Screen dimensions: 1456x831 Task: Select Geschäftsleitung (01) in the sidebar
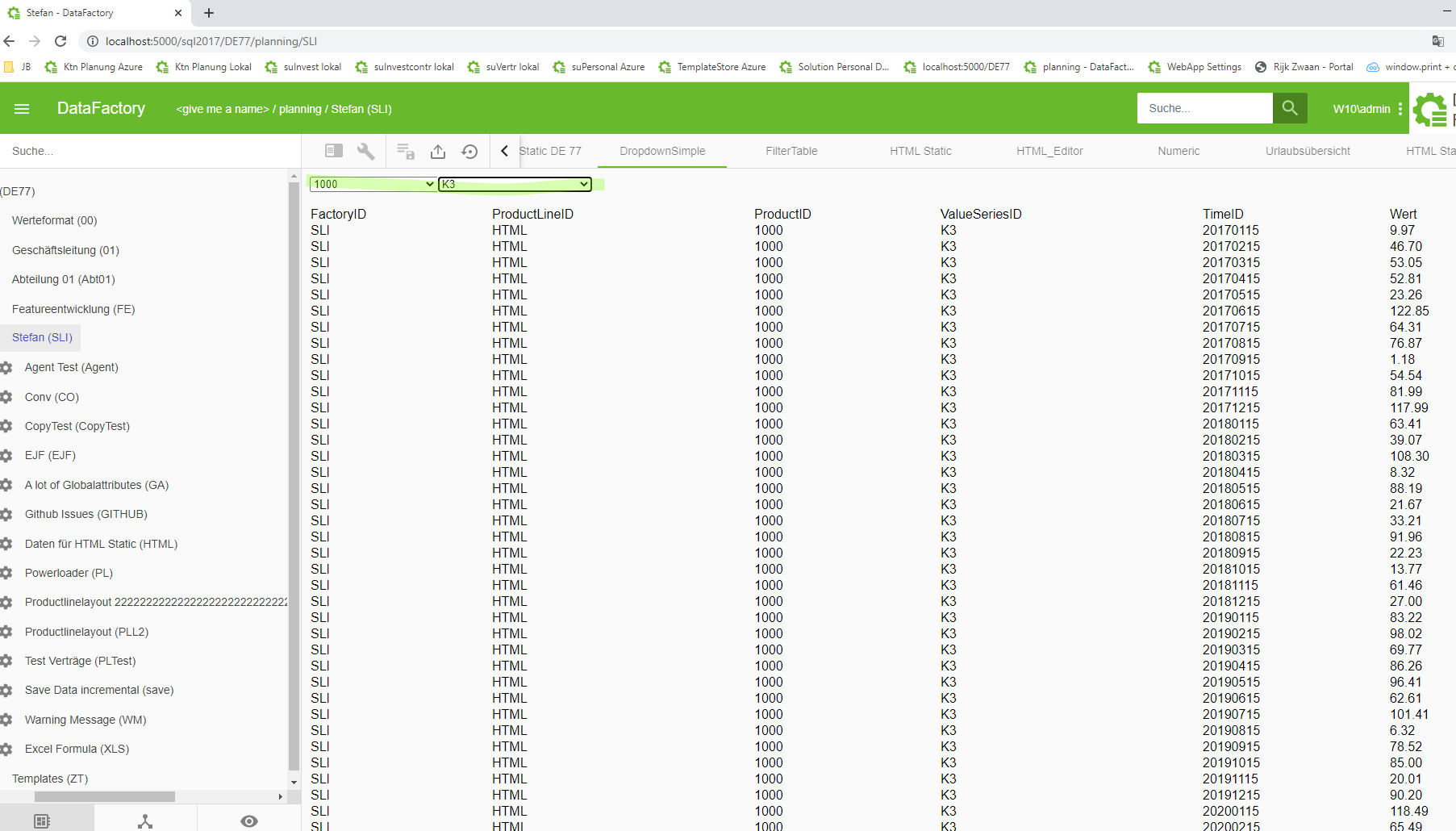coord(65,250)
